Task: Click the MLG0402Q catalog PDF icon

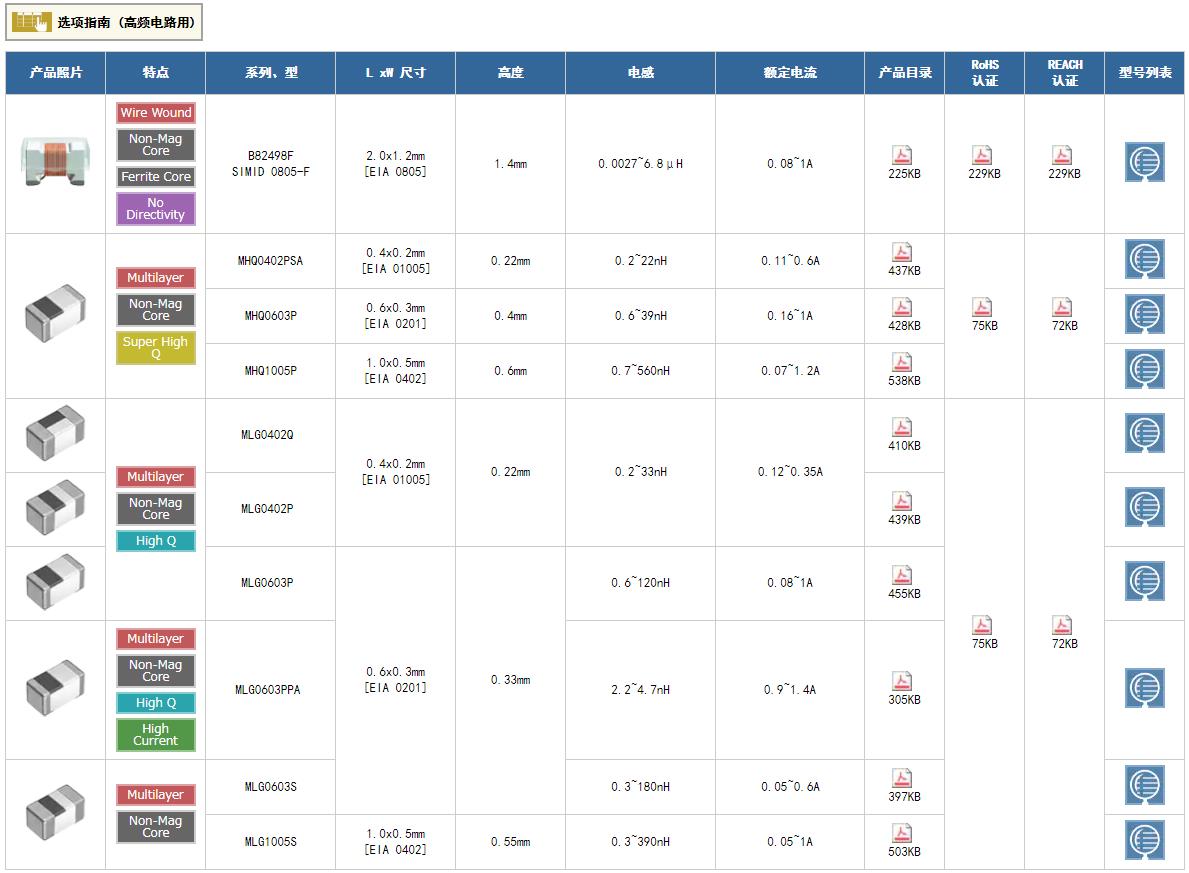Action: point(903,428)
